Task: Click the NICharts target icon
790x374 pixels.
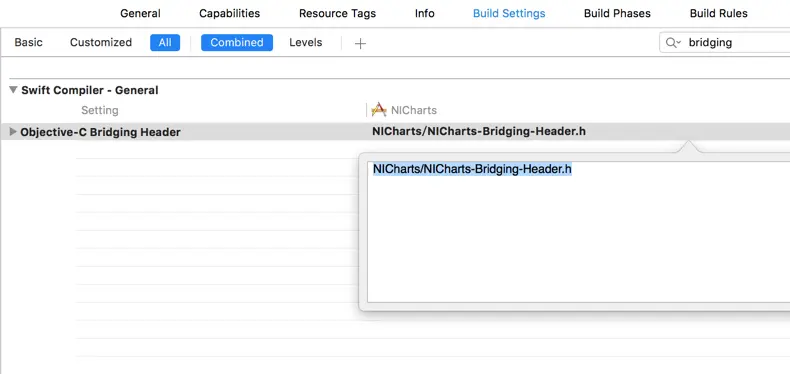Action: click(379, 110)
